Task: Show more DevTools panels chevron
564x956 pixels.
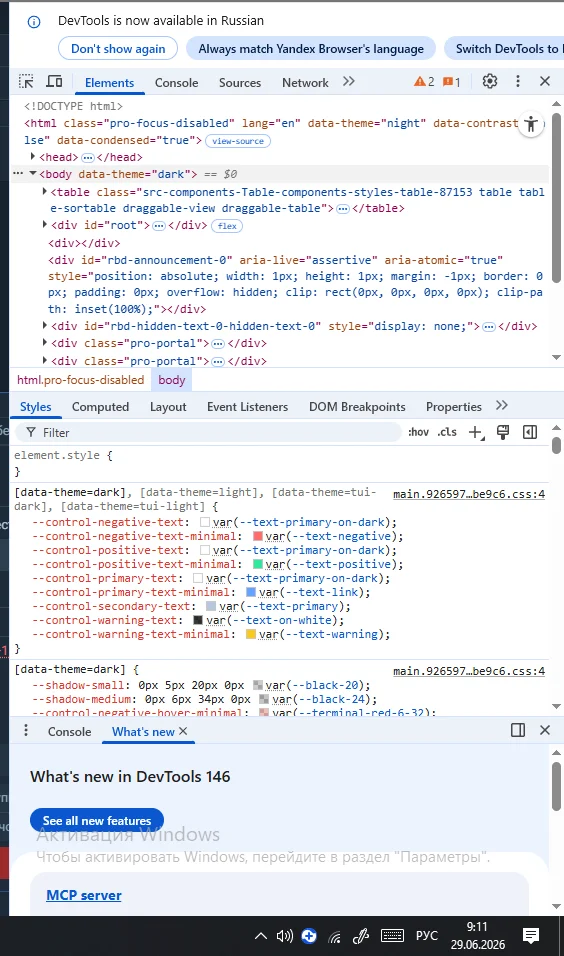Action: pos(349,82)
